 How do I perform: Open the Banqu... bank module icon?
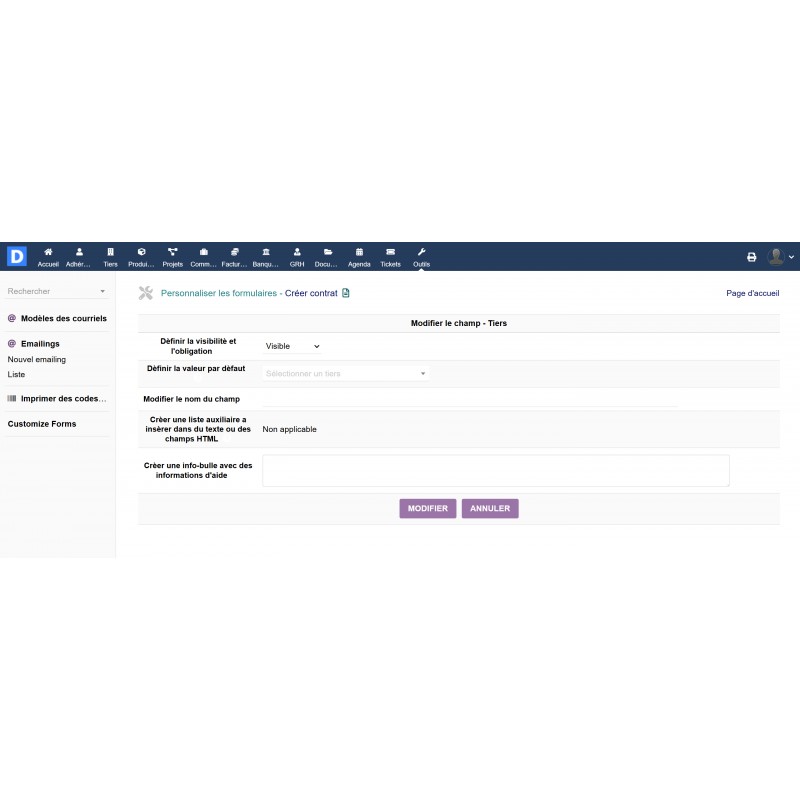(x=265, y=256)
